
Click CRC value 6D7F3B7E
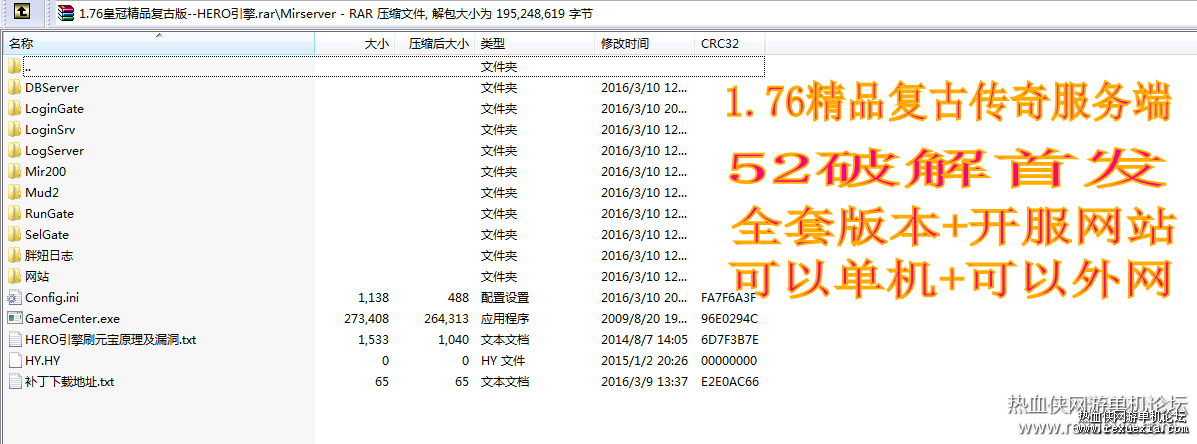pos(730,339)
